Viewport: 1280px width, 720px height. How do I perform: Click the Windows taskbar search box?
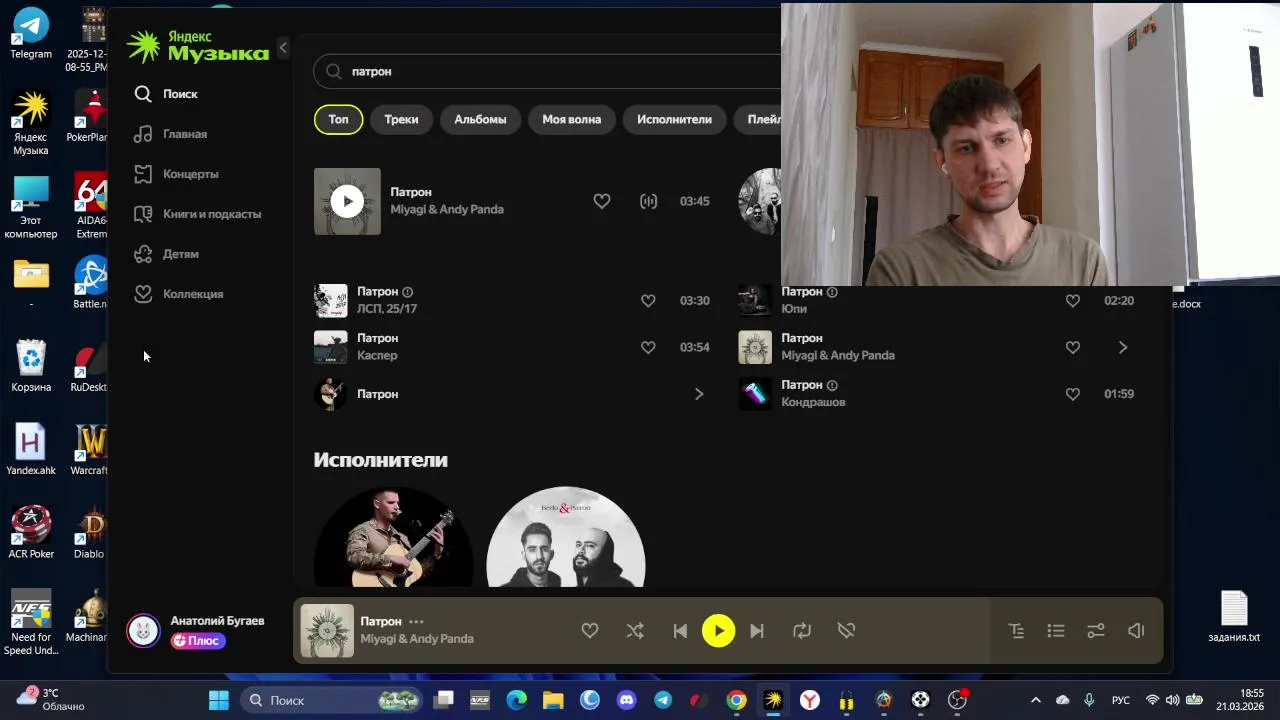(x=332, y=700)
